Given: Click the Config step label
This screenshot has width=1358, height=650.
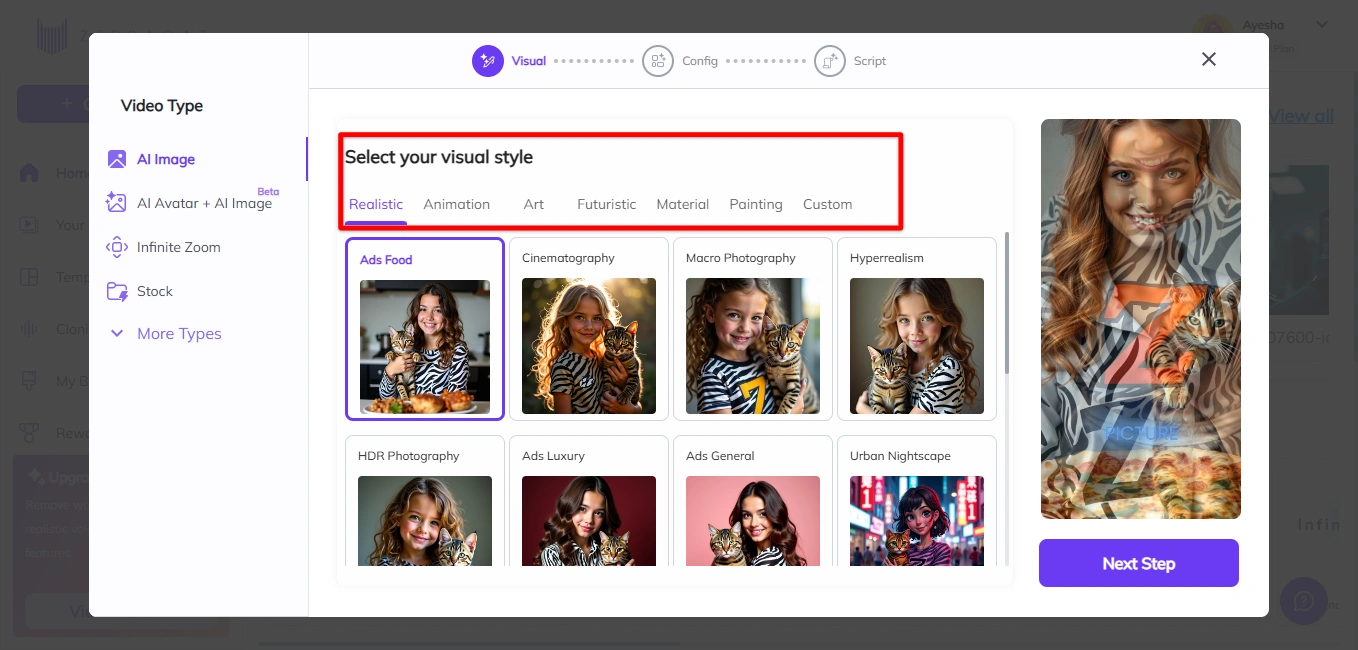Looking at the screenshot, I should pyautogui.click(x=700, y=61).
